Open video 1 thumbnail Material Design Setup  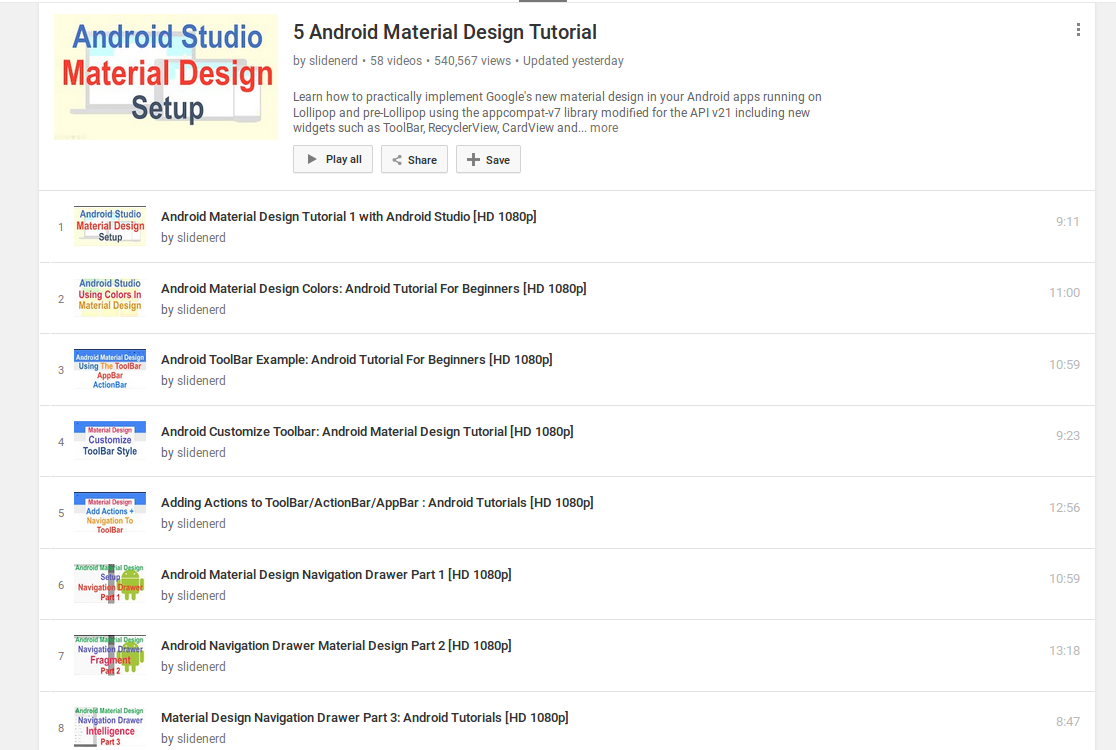point(110,227)
